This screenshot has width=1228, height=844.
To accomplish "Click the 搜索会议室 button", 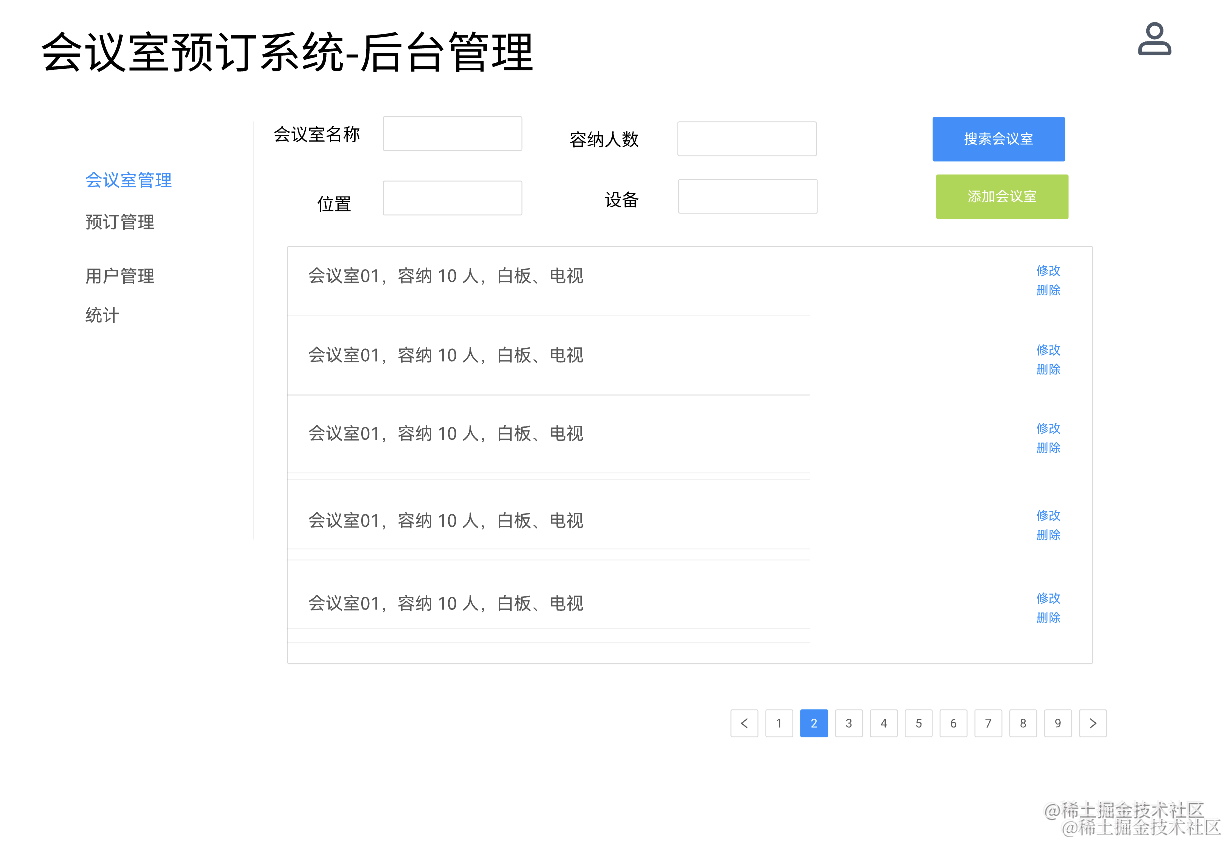I will pos(999,139).
